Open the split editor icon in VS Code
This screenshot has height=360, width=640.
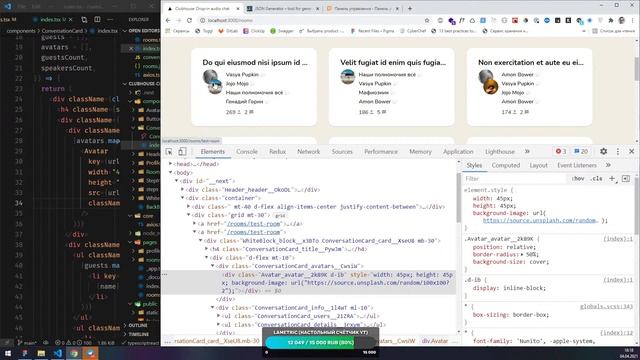[x=97, y=19]
